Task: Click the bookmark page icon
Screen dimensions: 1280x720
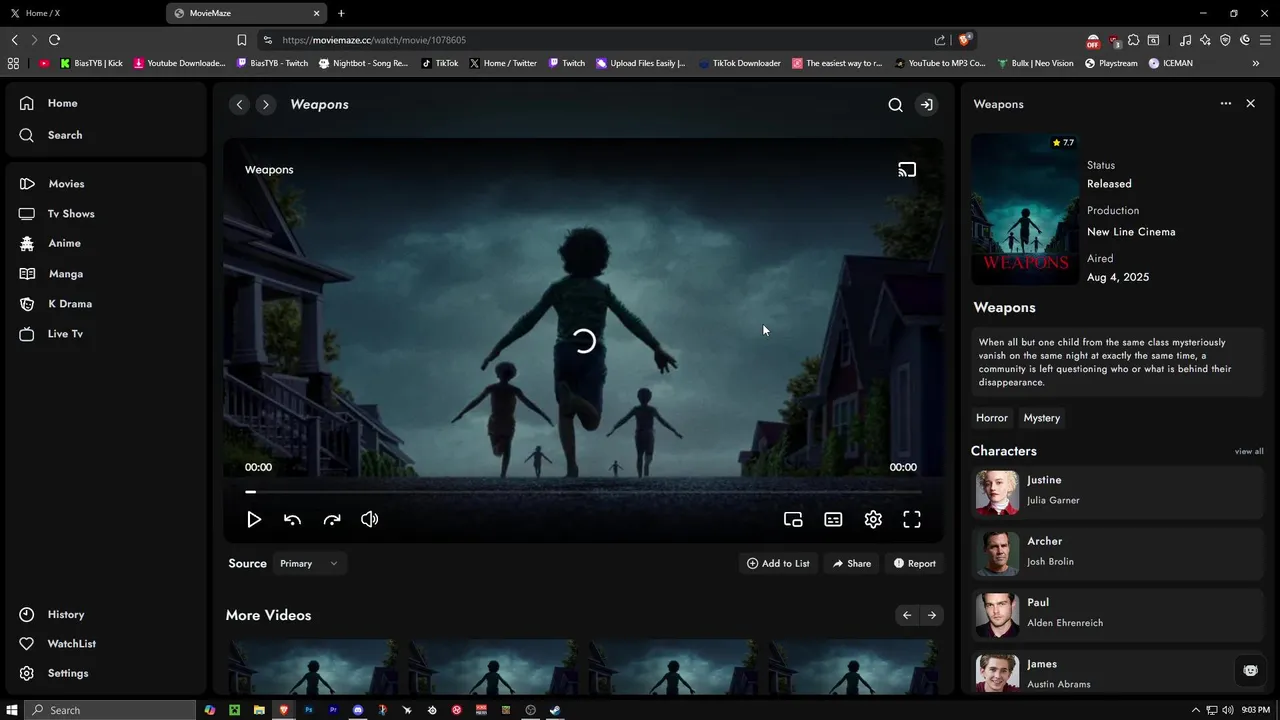Action: [x=241, y=40]
